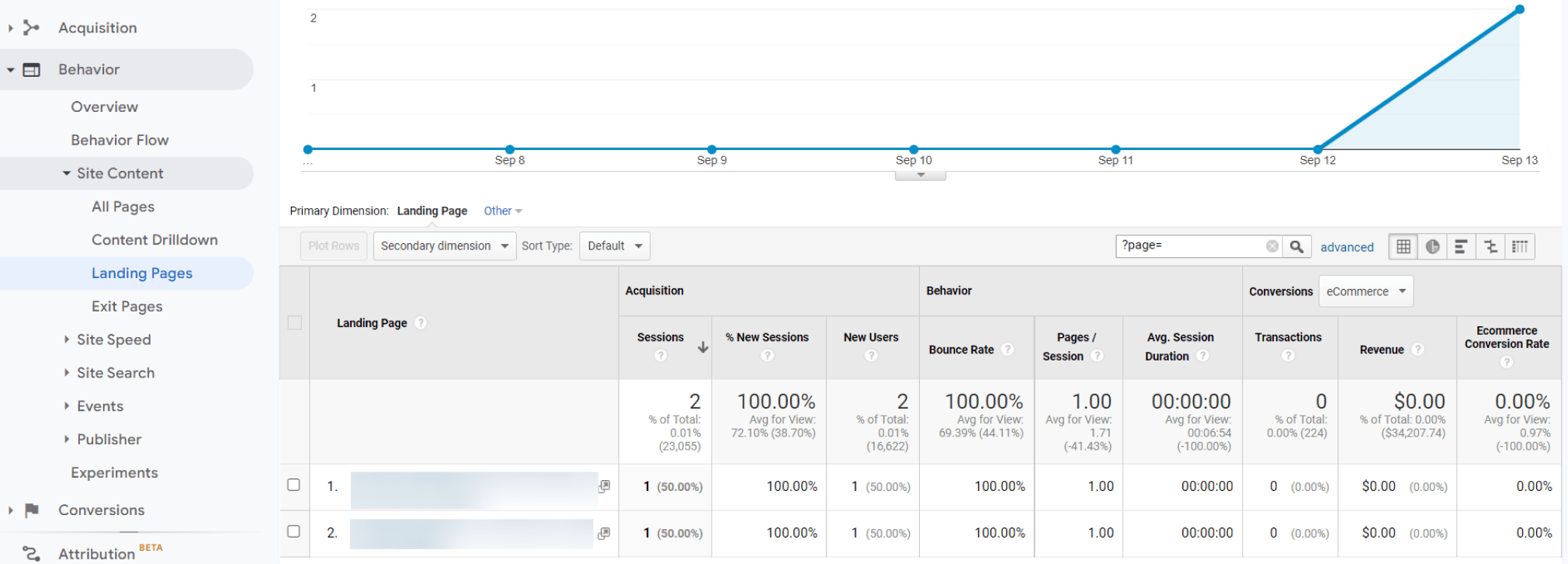1568x564 pixels.
Task: Click the Attribution path icon
Action: pyautogui.click(x=31, y=553)
